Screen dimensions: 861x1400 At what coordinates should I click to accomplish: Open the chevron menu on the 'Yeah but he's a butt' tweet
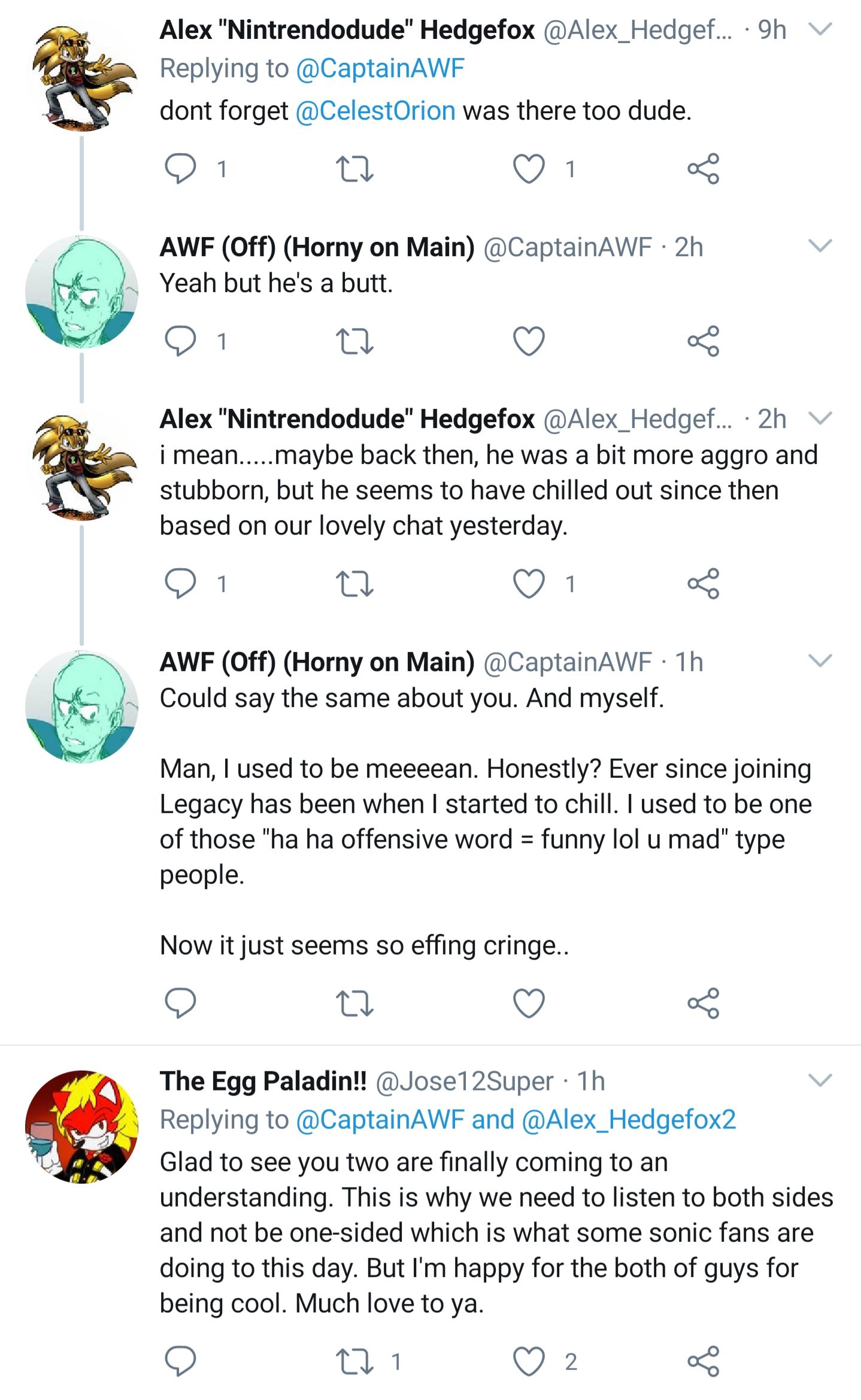[820, 246]
